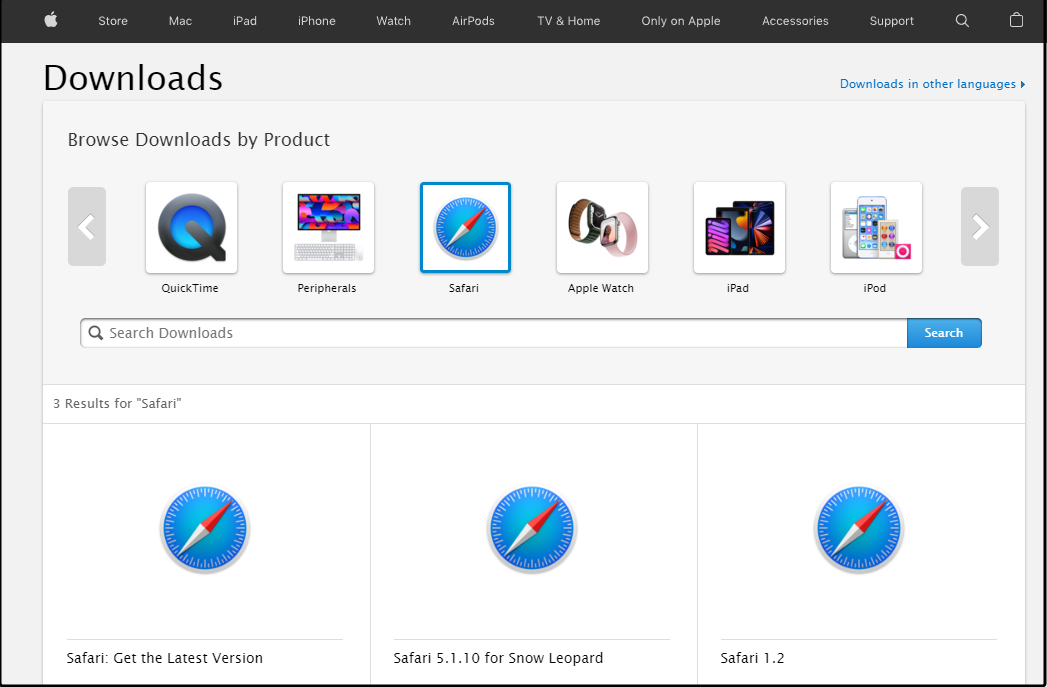Open 'Downloads in other languages' link

[932, 84]
